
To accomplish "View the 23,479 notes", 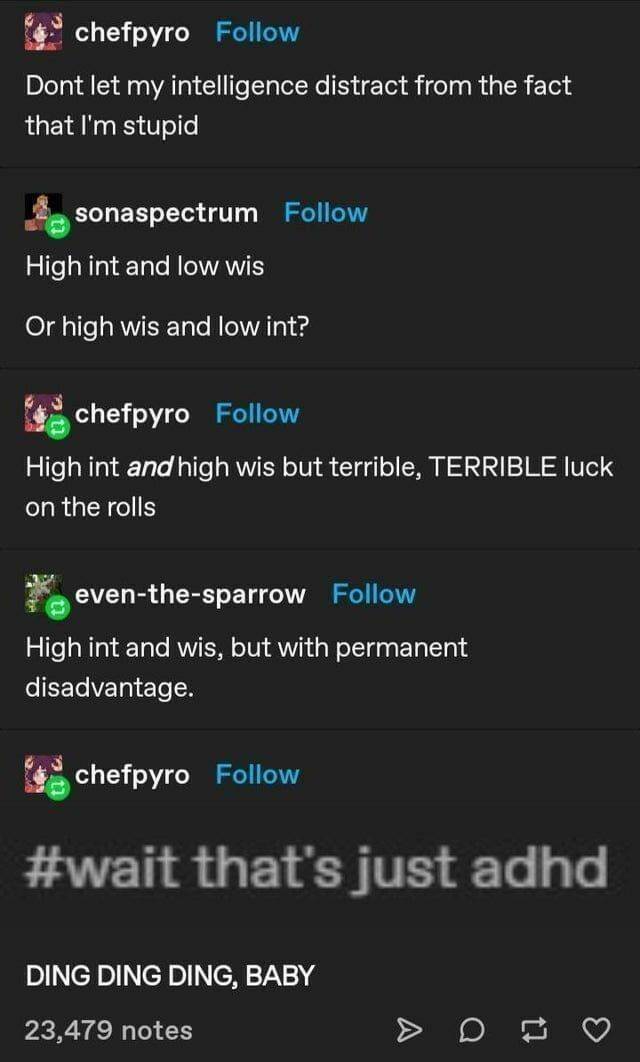I will [108, 1030].
